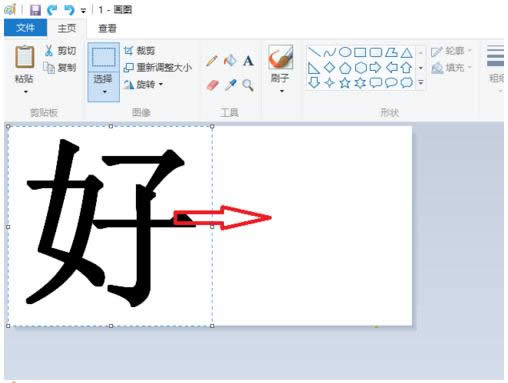Image resolution: width=508 pixels, height=383 pixels.
Task: Click 重新调整大小 button
Action: point(158,68)
